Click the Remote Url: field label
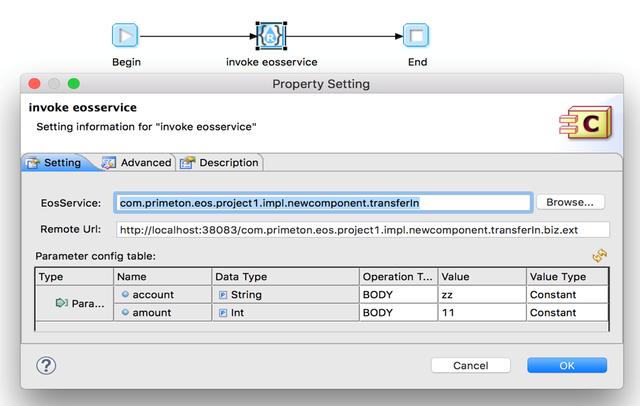This screenshot has height=406, width=640. pos(71,229)
